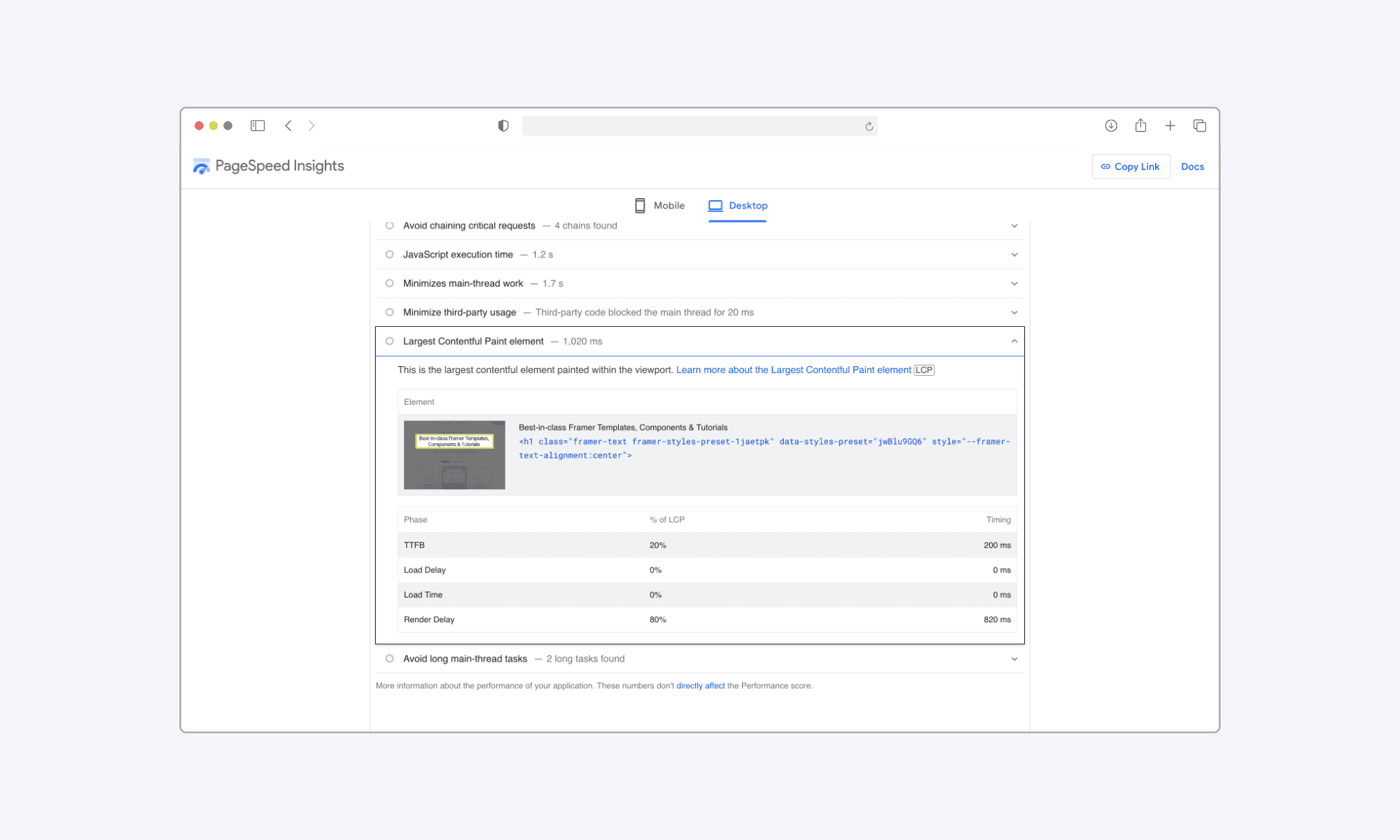Click the TTFB phase cell

click(414, 545)
